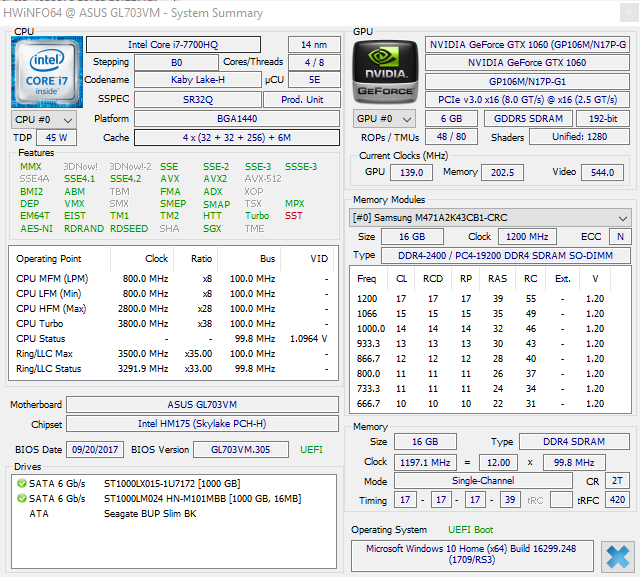The height and width of the screenshot is (577, 640).
Task: Click the module clock 1200 MHz value
Action: coord(527,237)
